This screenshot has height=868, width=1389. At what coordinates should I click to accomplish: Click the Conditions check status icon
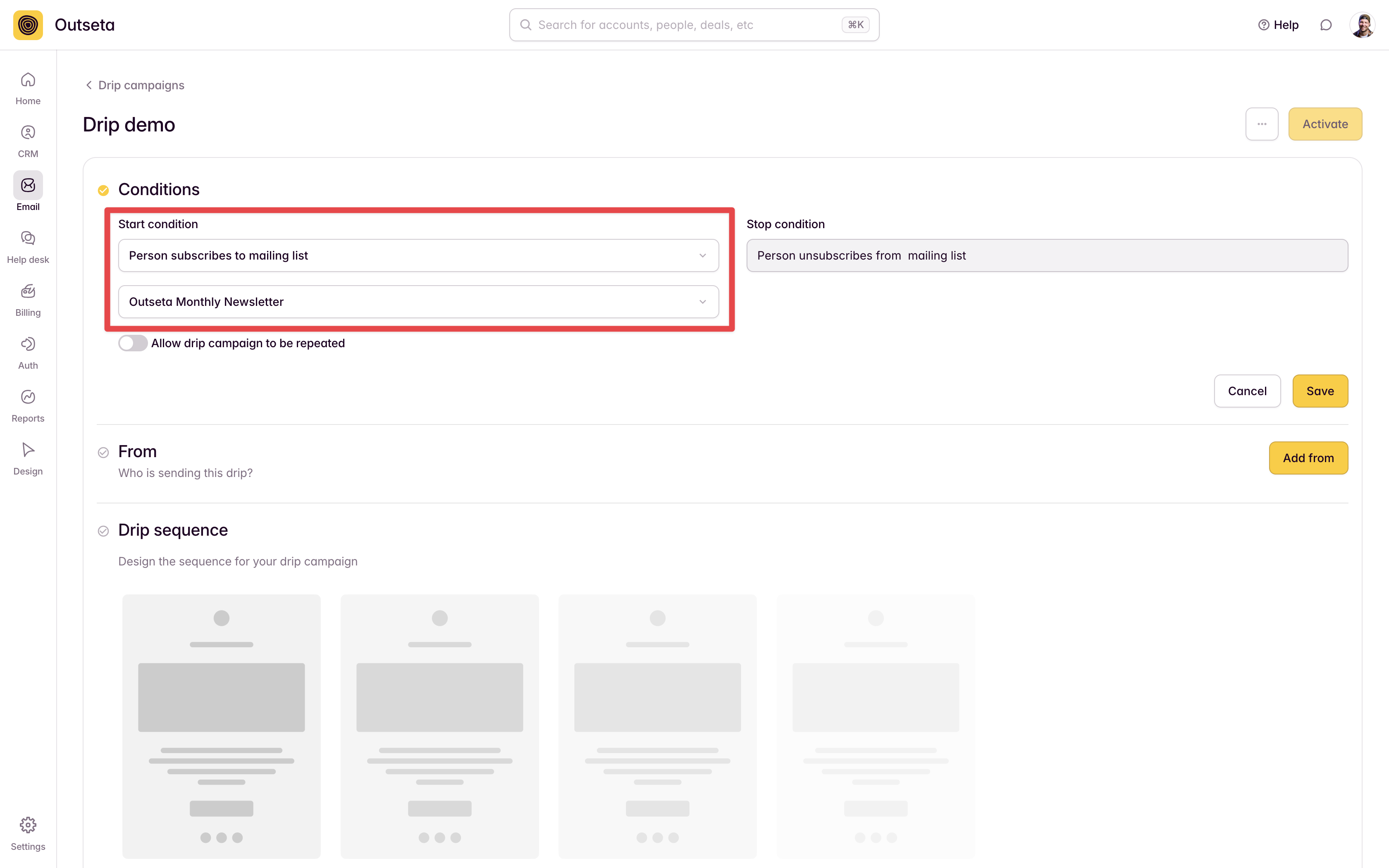103,190
